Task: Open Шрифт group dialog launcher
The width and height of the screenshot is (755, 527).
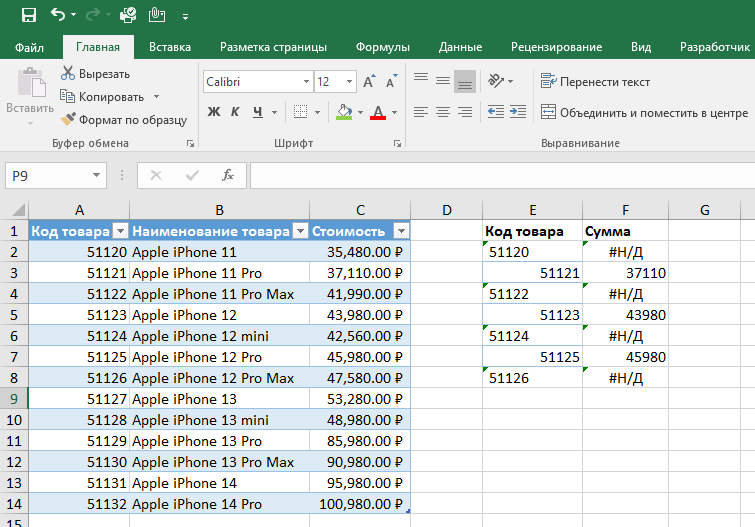Action: pos(397,143)
